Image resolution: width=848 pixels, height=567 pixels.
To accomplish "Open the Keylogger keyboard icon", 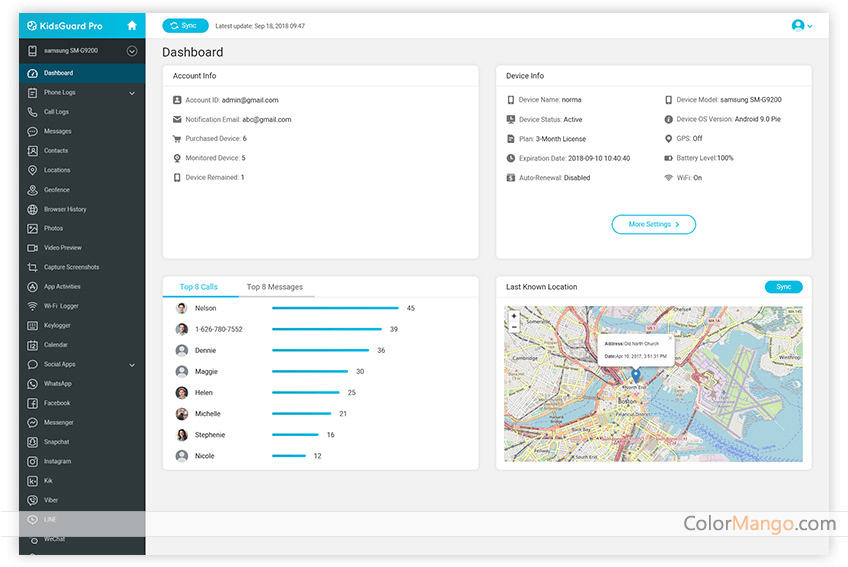I will (x=32, y=326).
